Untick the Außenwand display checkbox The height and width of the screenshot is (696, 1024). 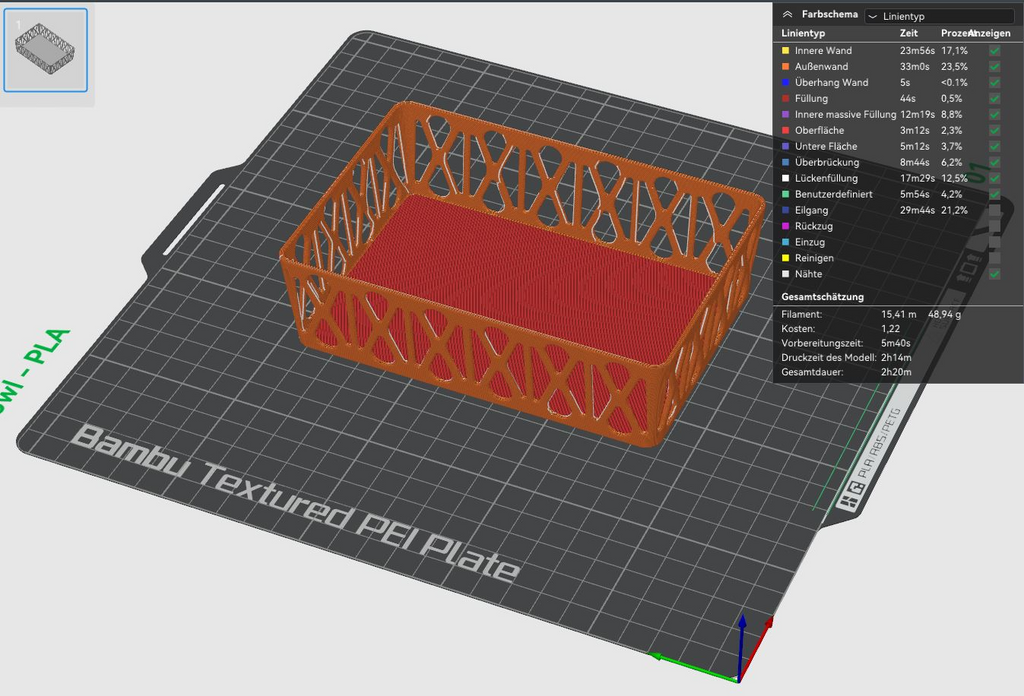[995, 67]
